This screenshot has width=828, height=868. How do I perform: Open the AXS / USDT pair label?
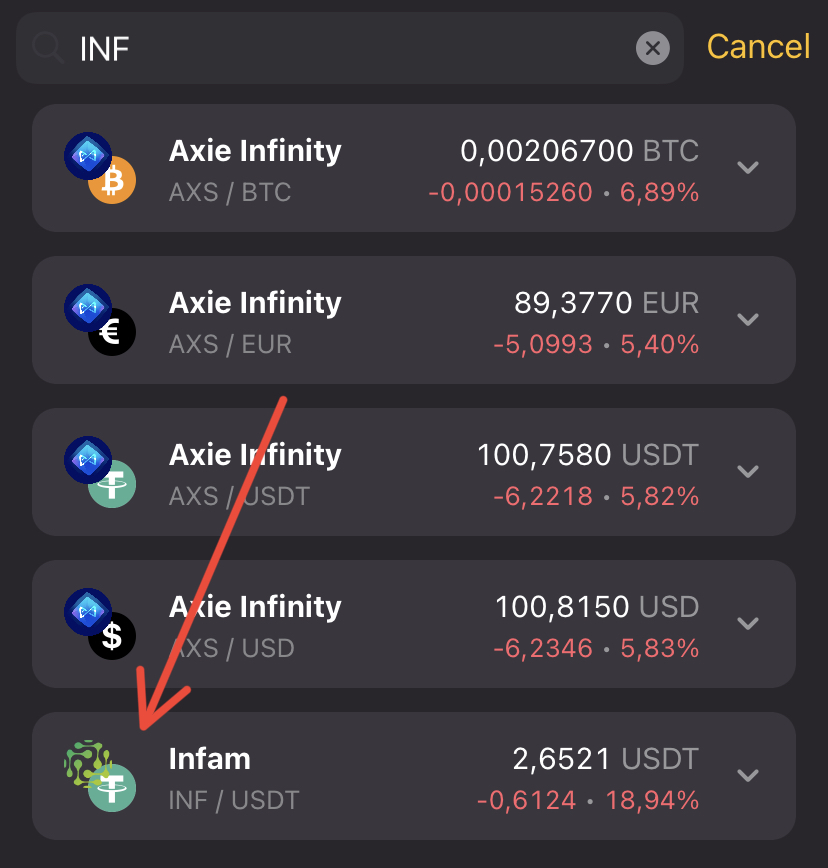[x=239, y=496]
